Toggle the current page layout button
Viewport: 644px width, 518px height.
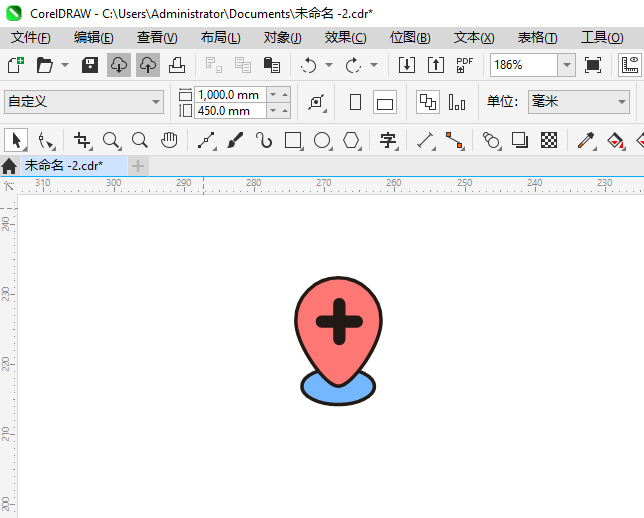[x=457, y=102]
